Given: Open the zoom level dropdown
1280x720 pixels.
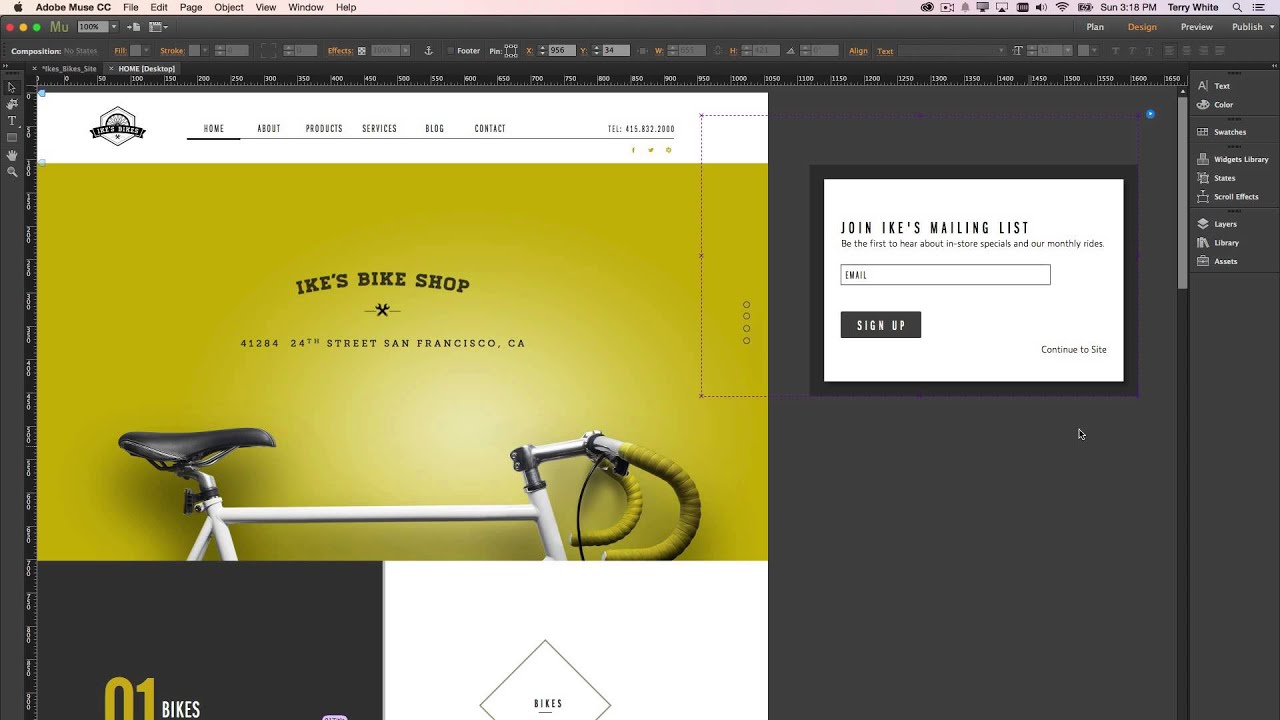Looking at the screenshot, I should tap(114, 27).
